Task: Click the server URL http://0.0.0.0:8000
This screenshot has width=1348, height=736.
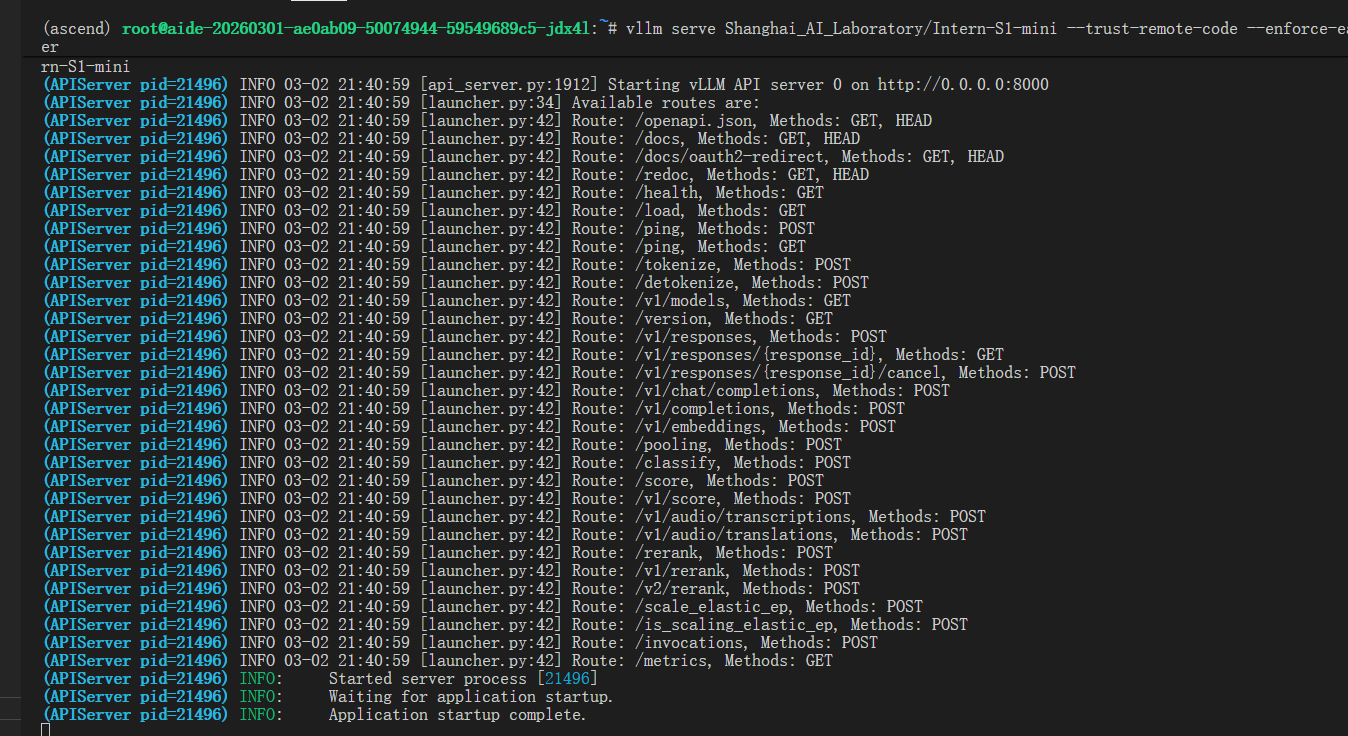Action: click(x=965, y=84)
